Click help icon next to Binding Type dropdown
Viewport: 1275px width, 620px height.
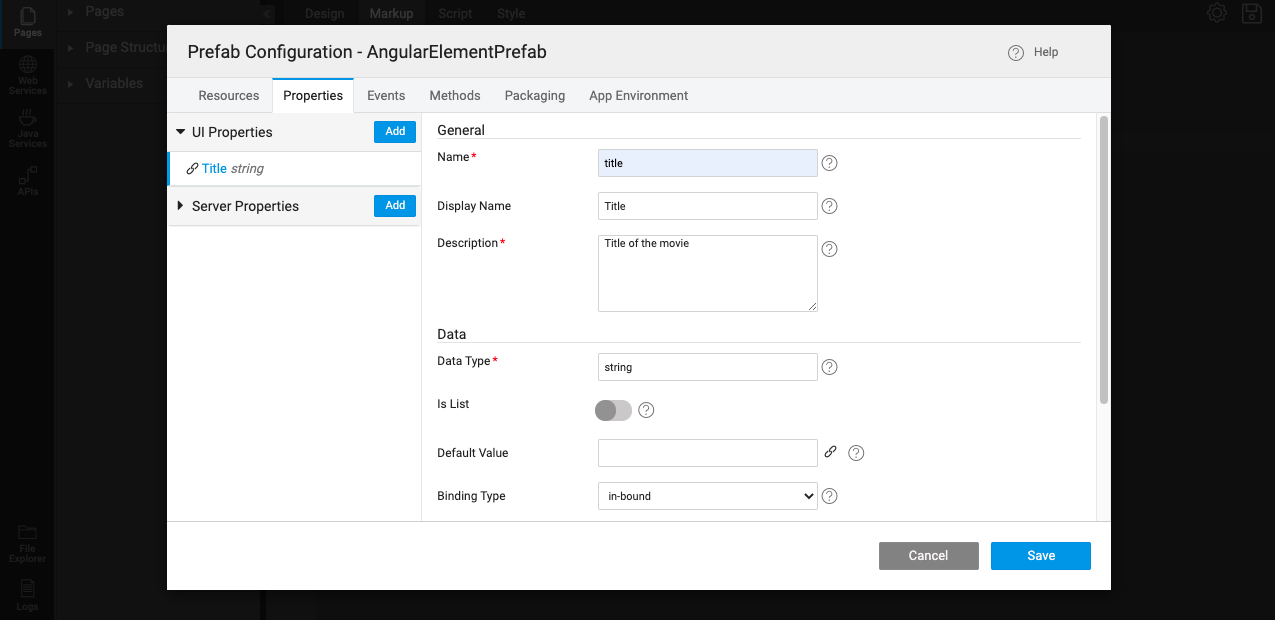click(829, 496)
